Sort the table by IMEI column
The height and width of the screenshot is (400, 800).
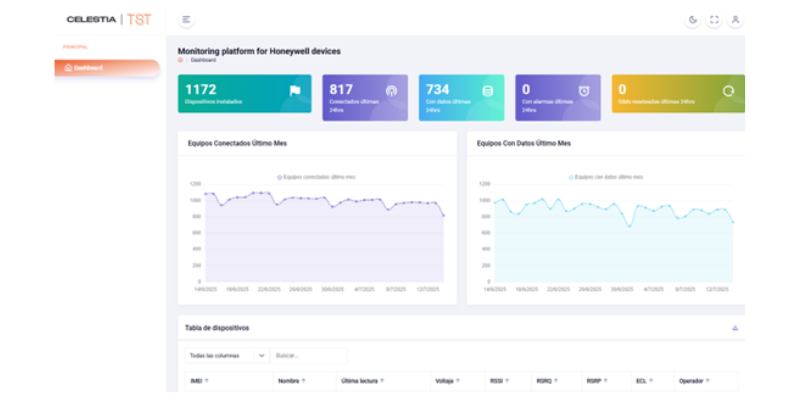(198, 381)
